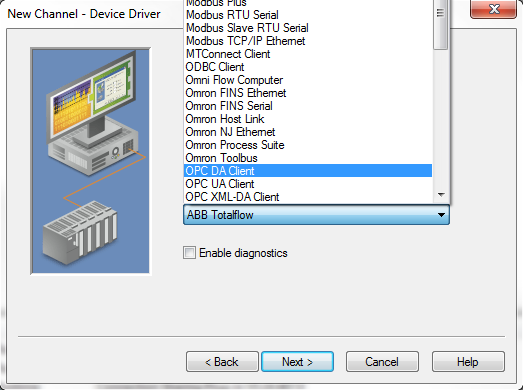Pick Omron Host Link driver
The width and height of the screenshot is (523, 390).
point(308,119)
